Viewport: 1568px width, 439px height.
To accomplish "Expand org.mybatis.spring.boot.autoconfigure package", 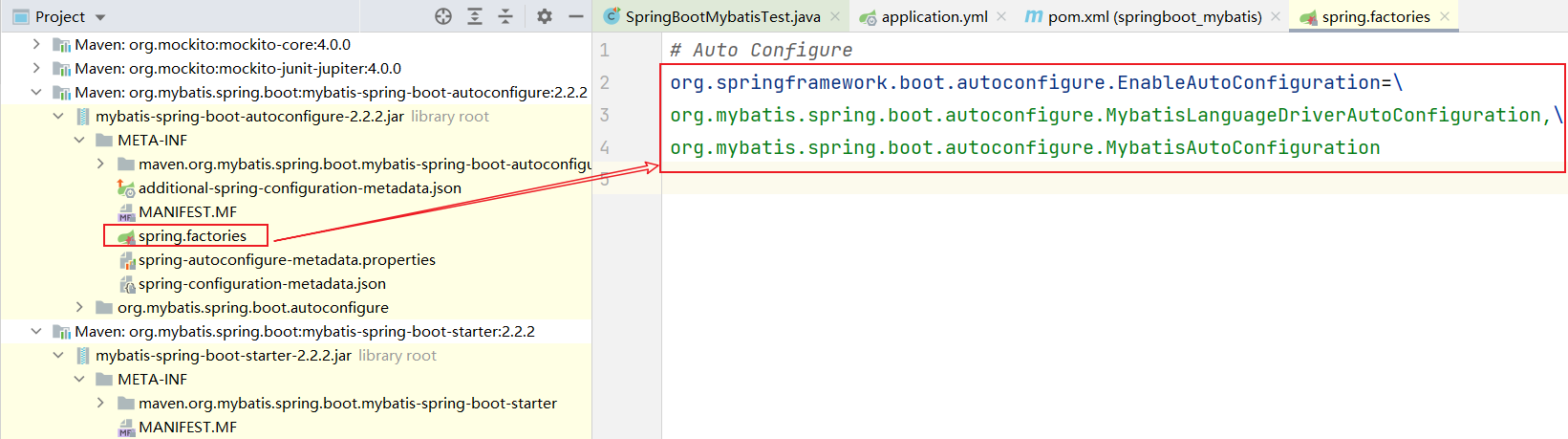I will [79, 307].
